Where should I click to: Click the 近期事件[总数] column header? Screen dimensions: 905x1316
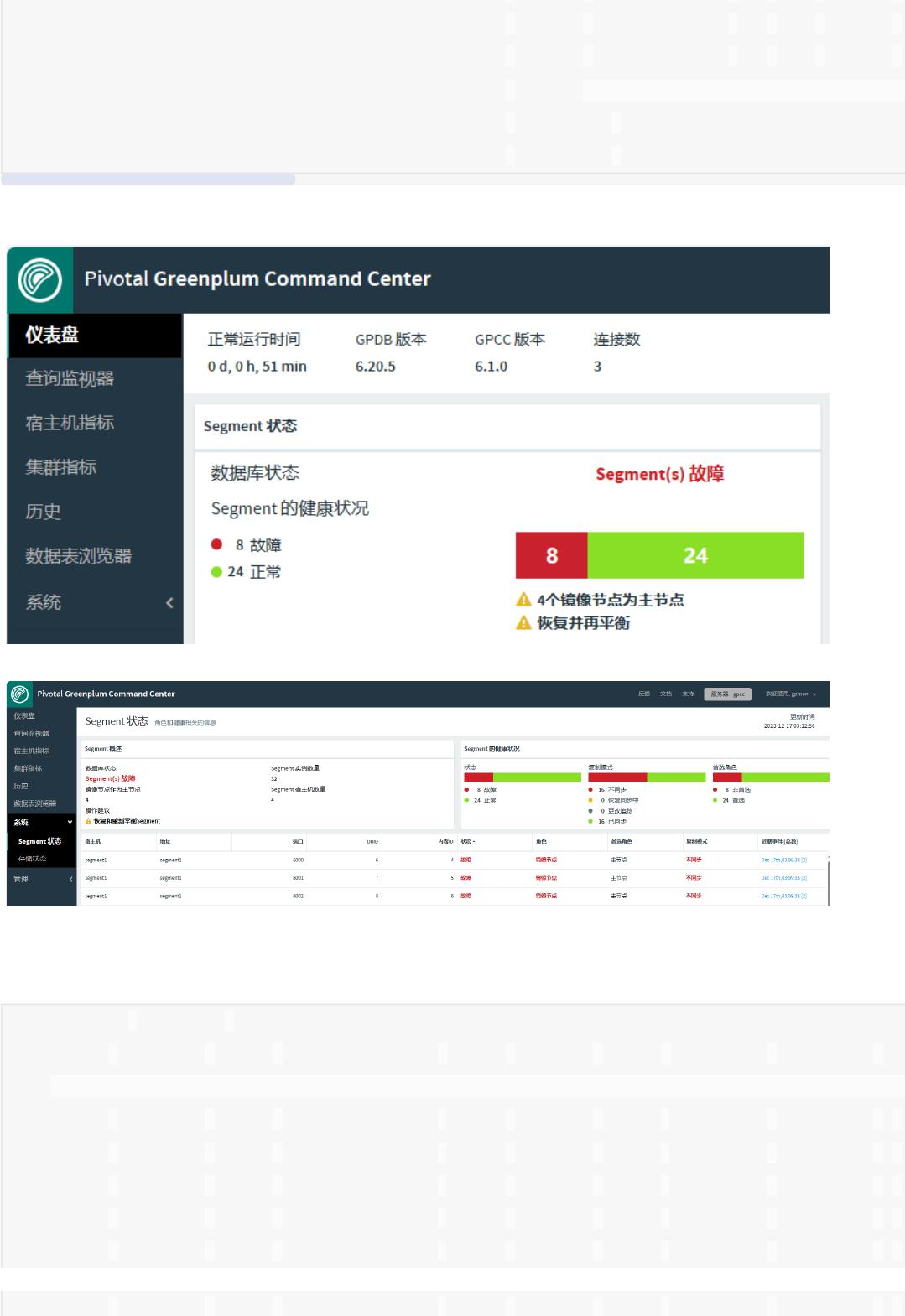[x=779, y=841]
